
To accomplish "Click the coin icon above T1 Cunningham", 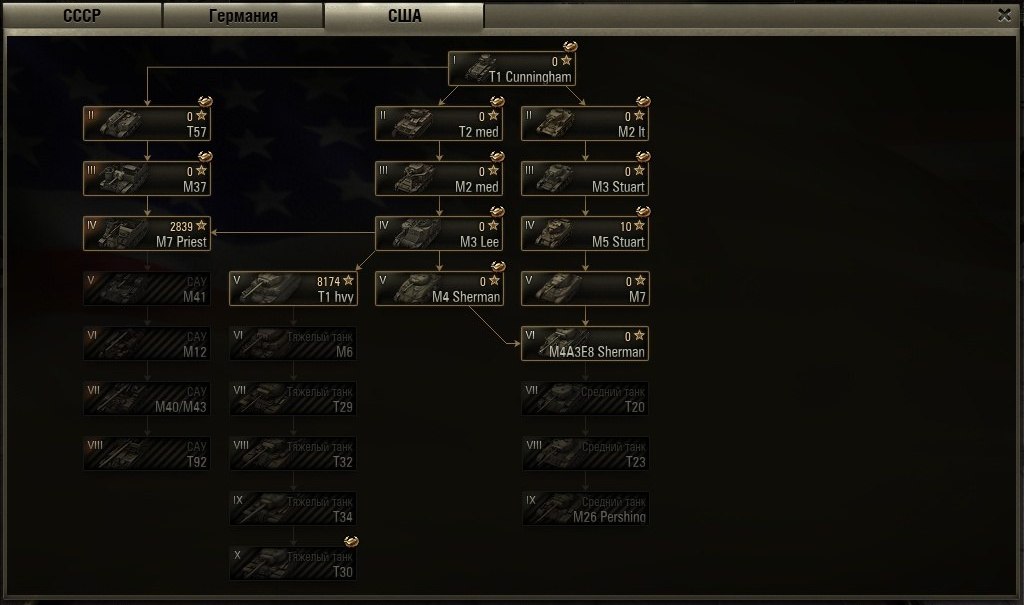I will pyautogui.click(x=570, y=46).
